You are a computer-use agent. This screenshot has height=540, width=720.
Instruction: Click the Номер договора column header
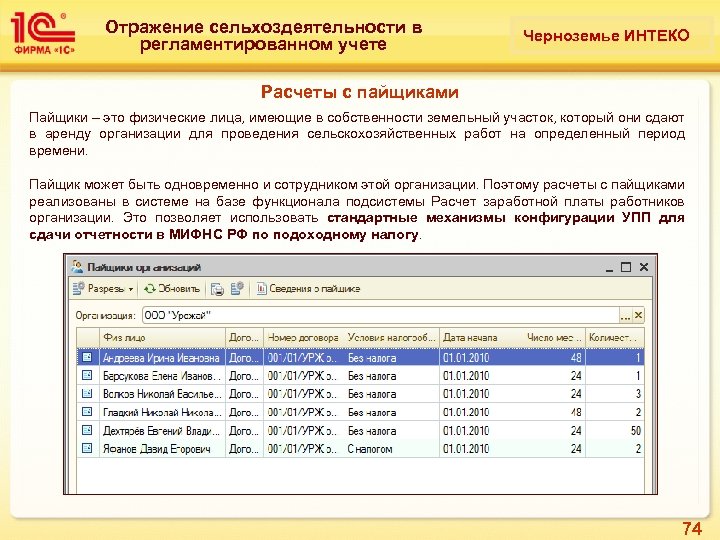(304, 338)
